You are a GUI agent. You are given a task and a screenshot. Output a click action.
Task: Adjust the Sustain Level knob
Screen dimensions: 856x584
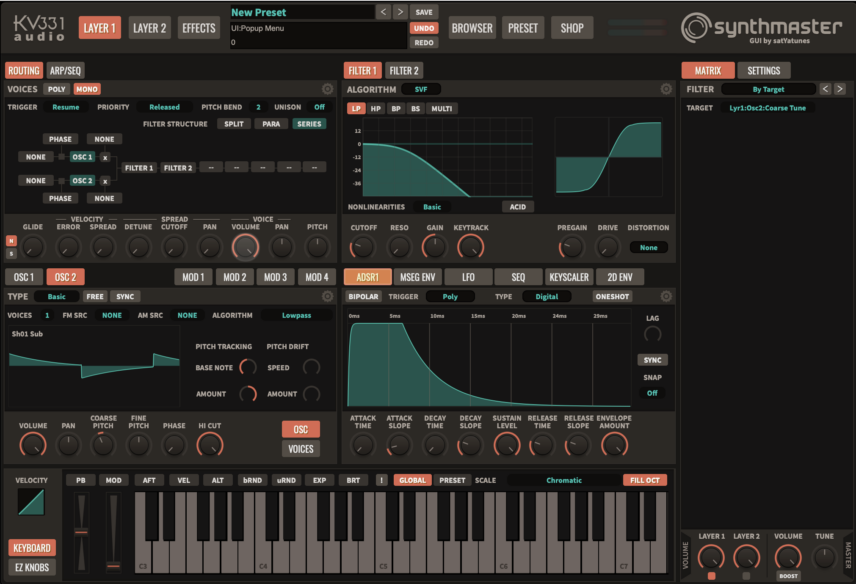507,445
